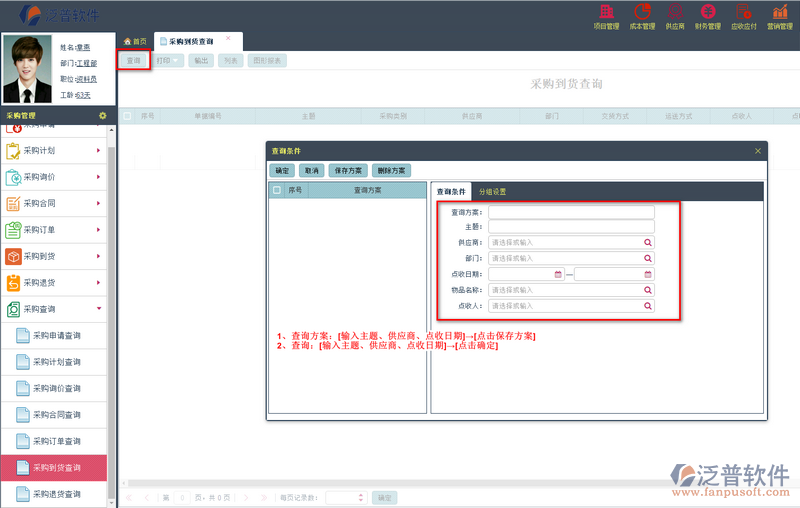
Task: Click the 列表 toolbar button
Action: tap(231, 61)
